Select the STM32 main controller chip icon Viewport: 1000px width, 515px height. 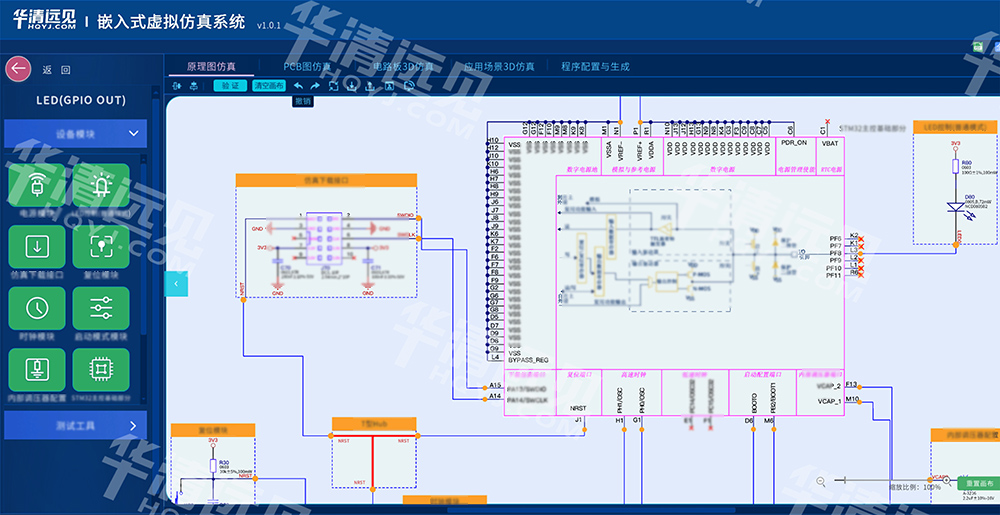coord(101,370)
